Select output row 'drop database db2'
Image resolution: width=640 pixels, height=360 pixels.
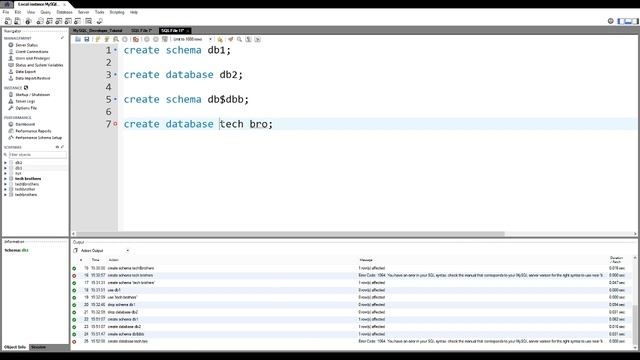[351, 312]
